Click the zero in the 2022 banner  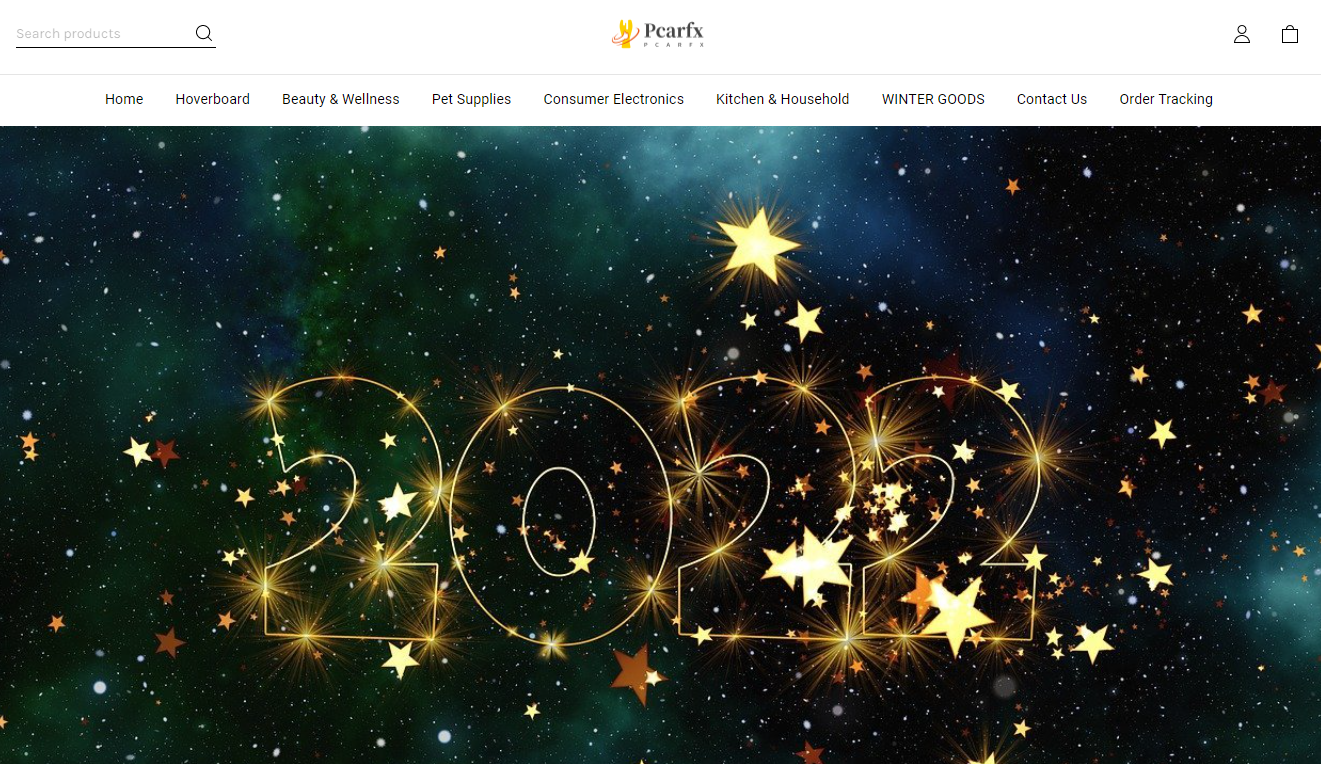[x=559, y=517]
